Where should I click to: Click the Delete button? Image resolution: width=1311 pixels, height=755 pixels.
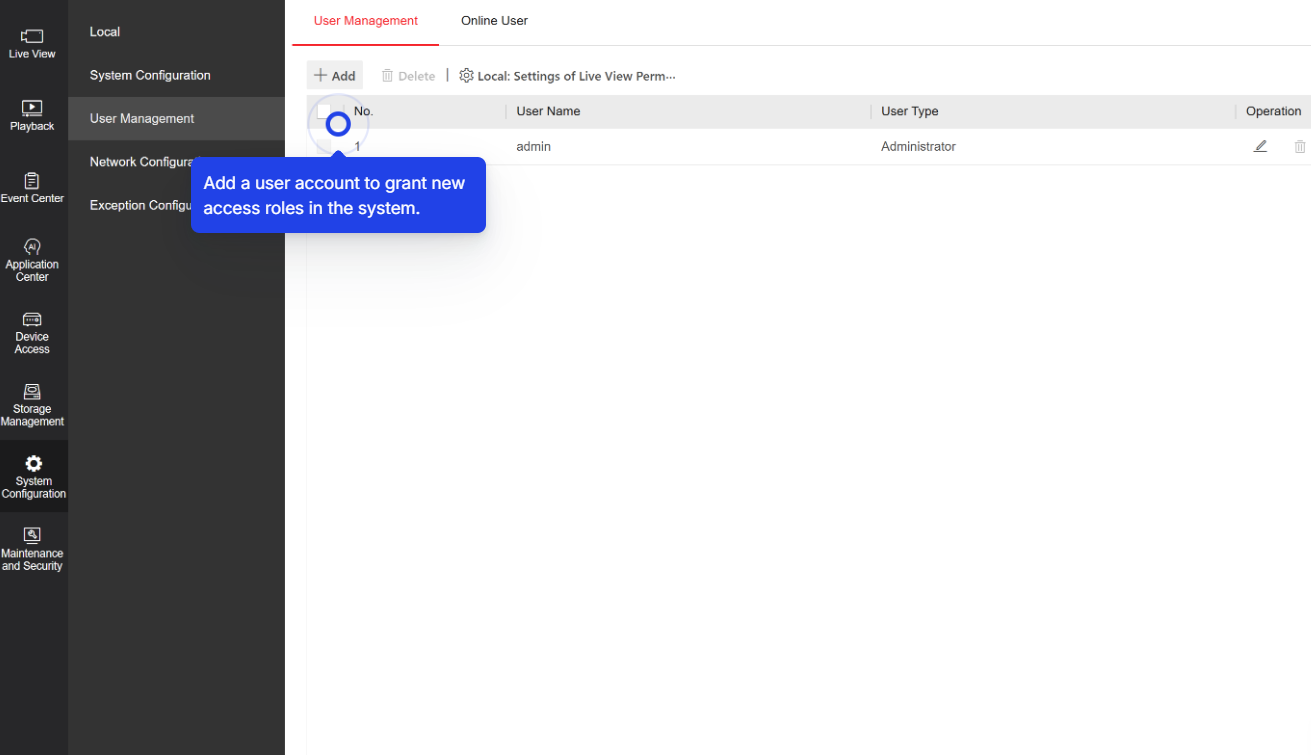click(x=408, y=75)
